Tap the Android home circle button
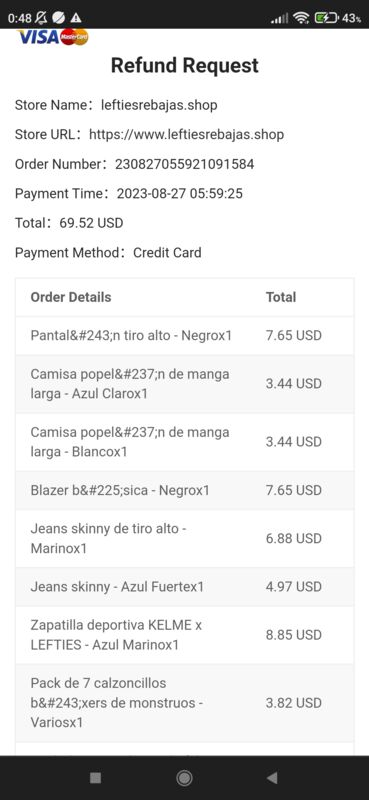The image size is (369, 800). 184,778
